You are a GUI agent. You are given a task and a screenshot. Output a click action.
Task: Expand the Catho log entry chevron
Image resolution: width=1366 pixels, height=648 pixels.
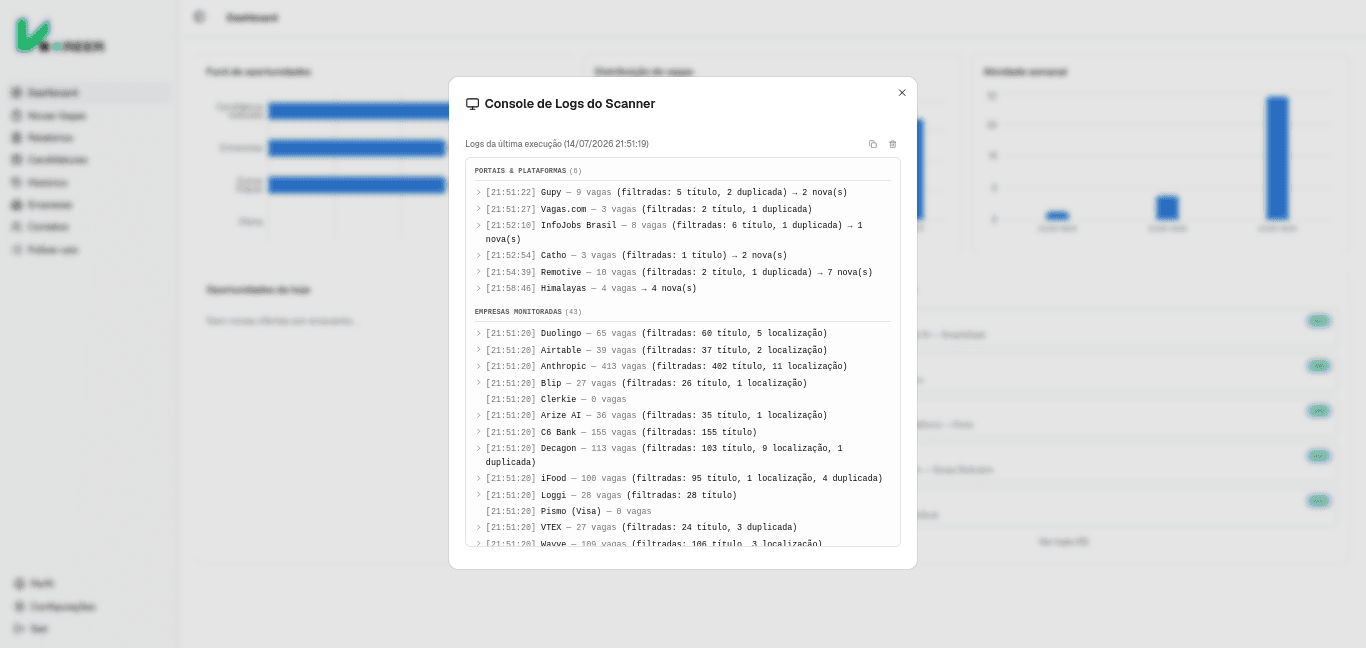478,256
